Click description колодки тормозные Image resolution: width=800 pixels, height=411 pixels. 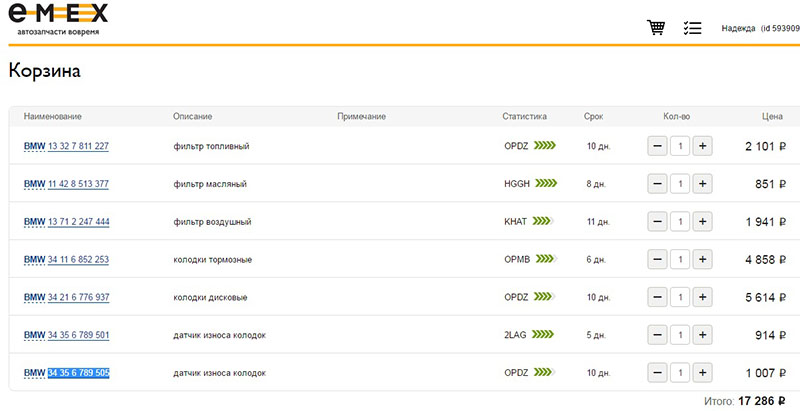pyautogui.click(x=212, y=260)
